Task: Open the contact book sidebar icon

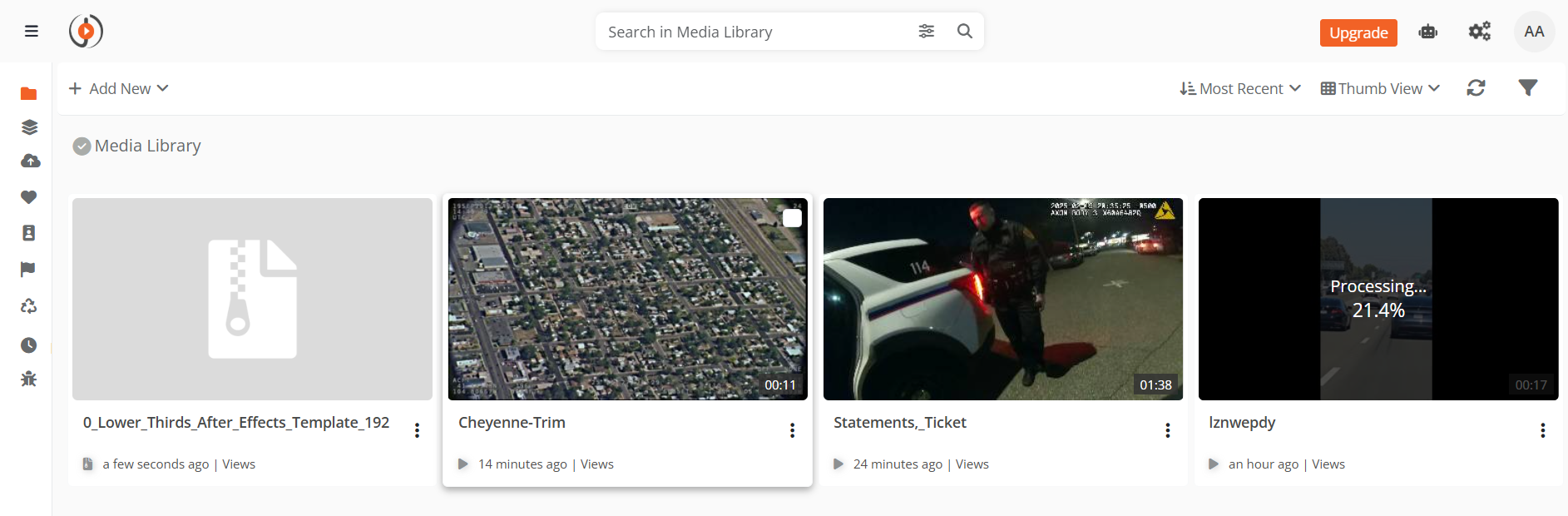Action: coord(29,233)
